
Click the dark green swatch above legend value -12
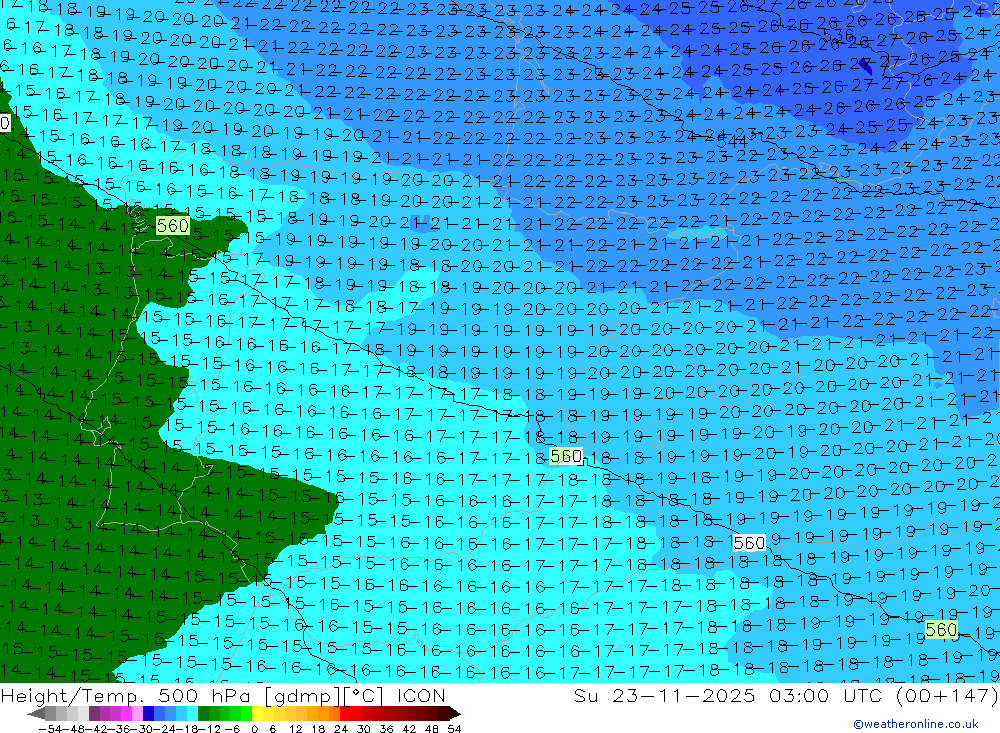coord(203,714)
